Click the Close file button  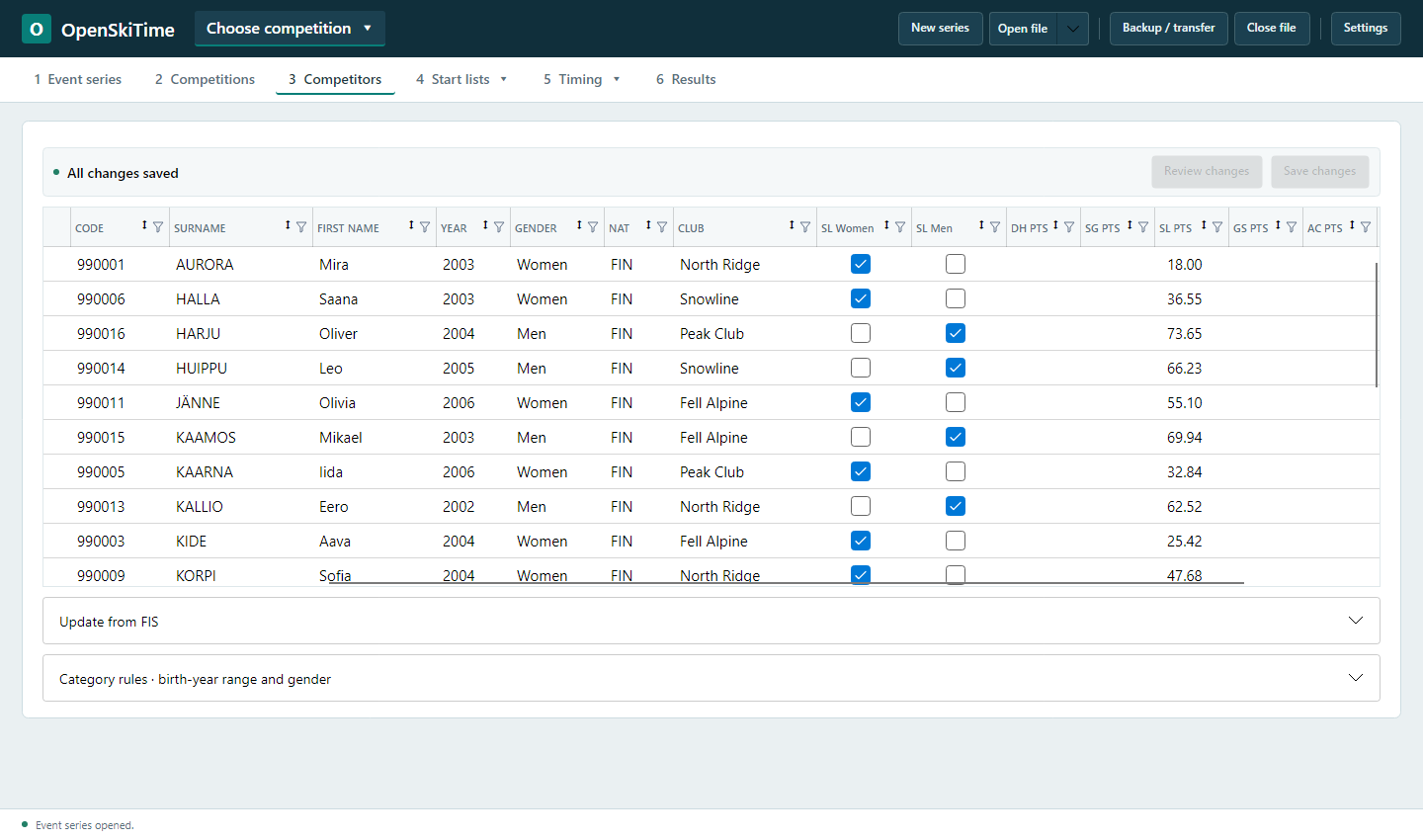click(1272, 29)
